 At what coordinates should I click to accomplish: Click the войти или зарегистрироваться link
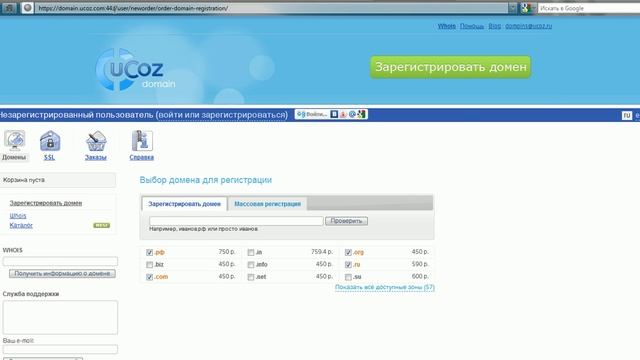[222, 115]
